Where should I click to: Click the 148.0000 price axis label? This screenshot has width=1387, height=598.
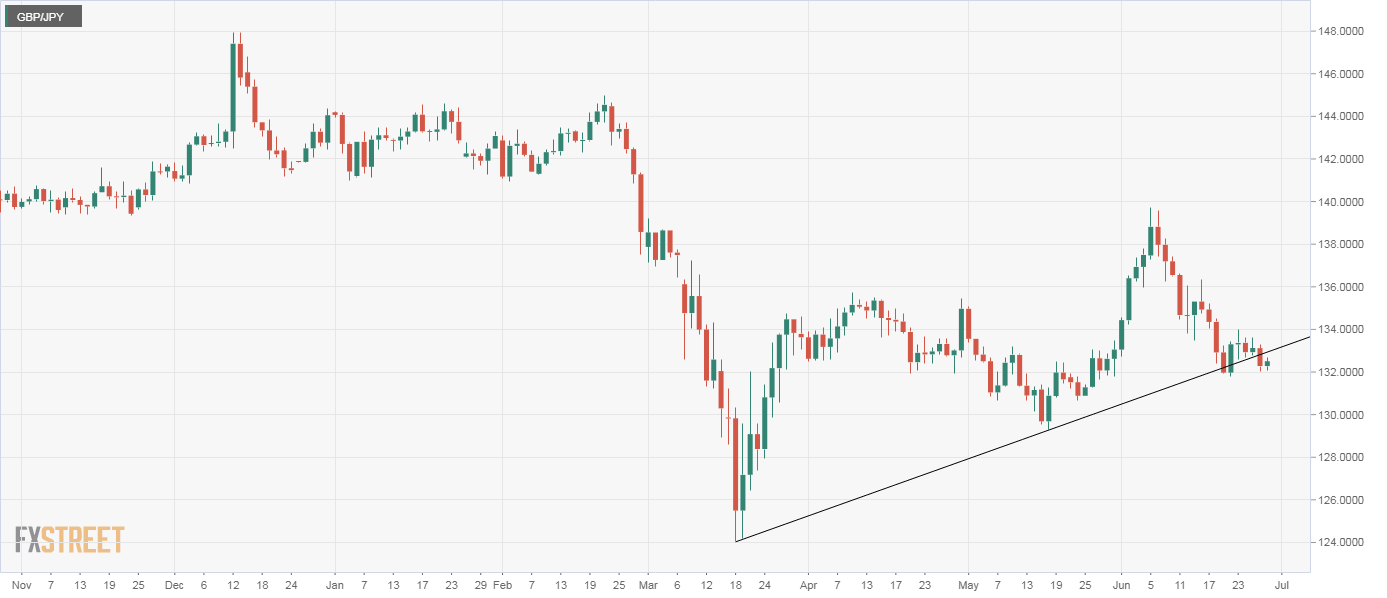click(x=1343, y=31)
